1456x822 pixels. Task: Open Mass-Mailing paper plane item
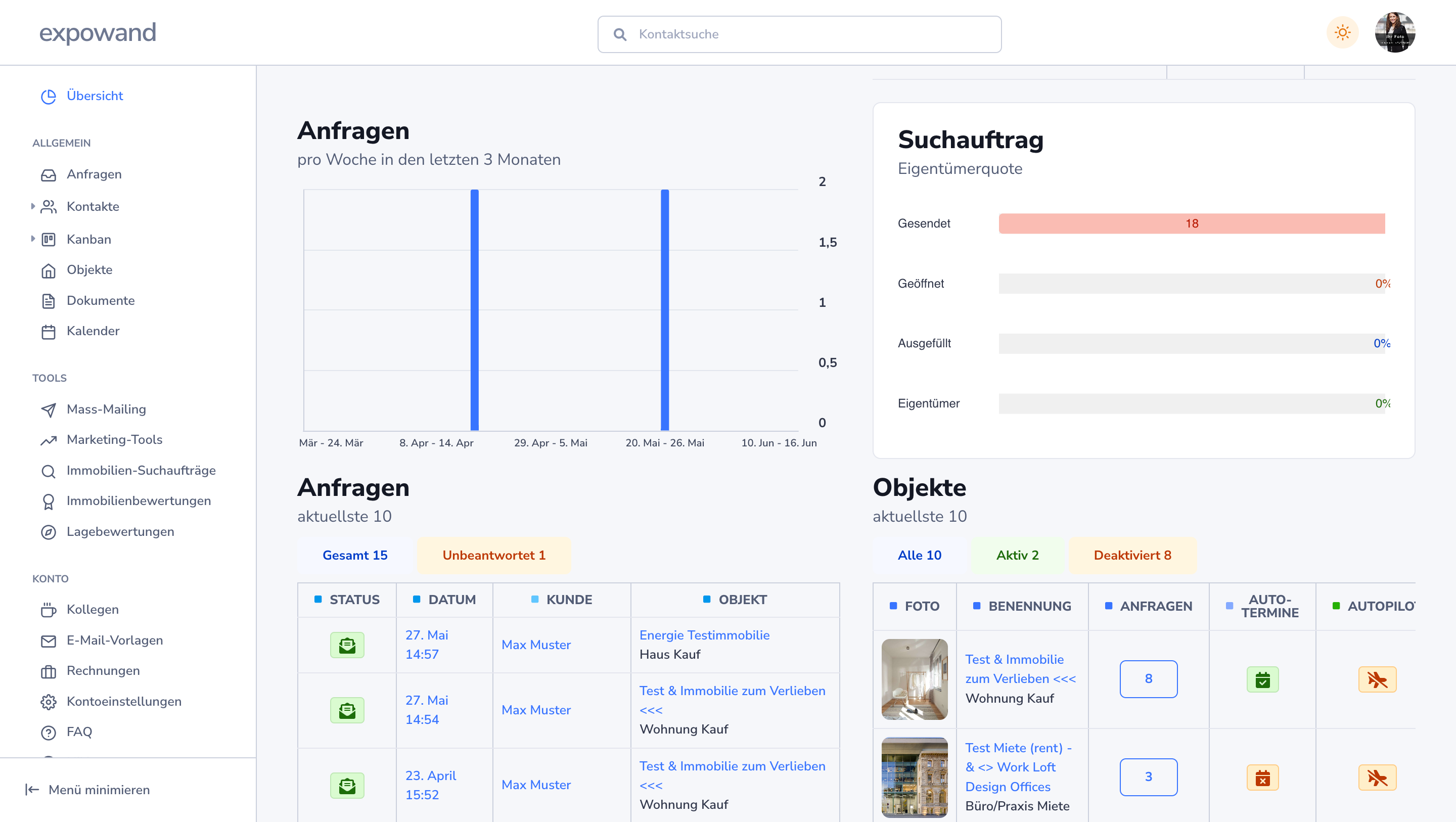click(x=106, y=409)
